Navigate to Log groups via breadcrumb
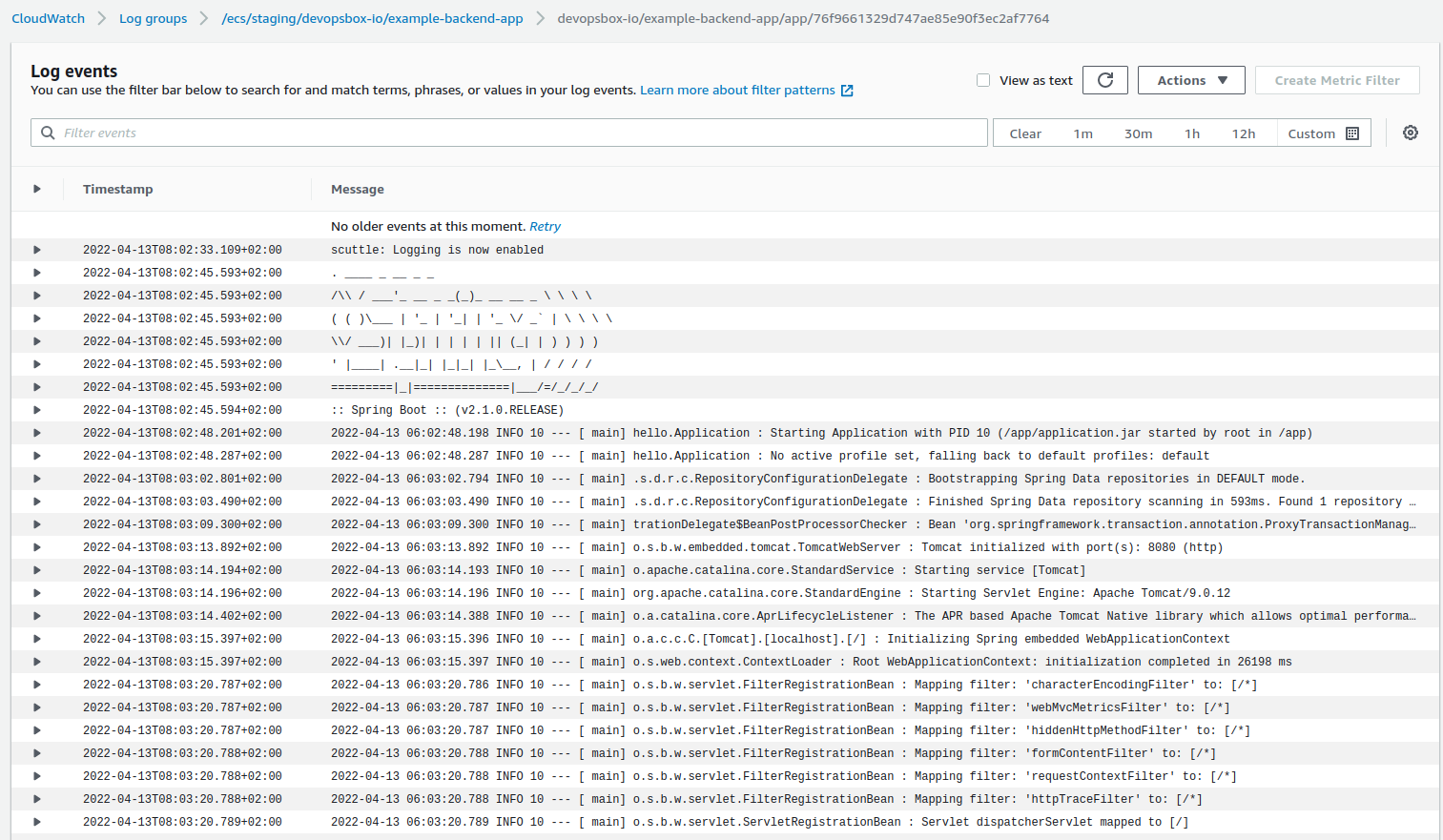The width and height of the screenshot is (1443, 840). tap(153, 17)
